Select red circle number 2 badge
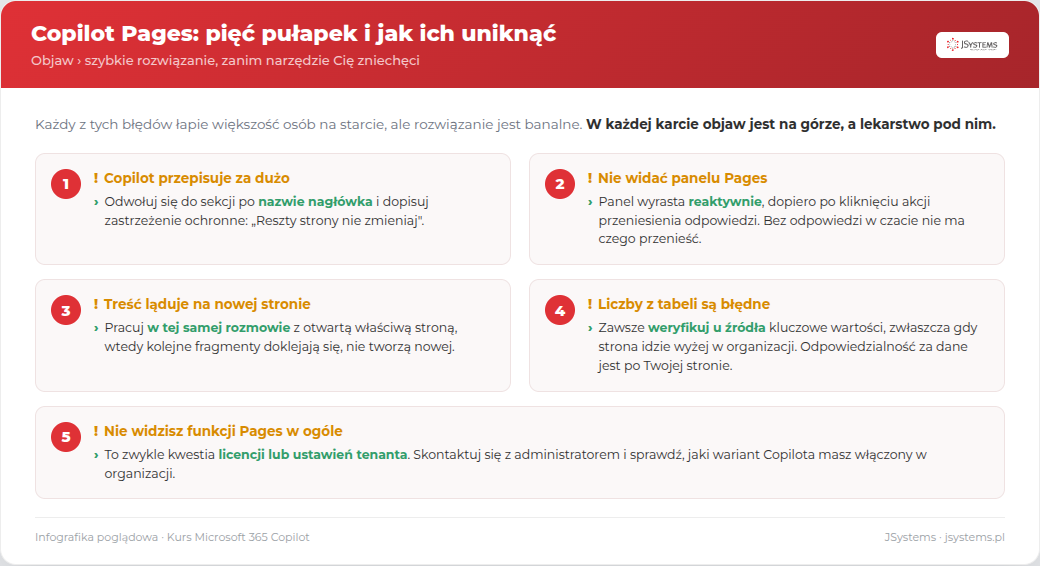This screenshot has width=1040, height=566. point(560,184)
